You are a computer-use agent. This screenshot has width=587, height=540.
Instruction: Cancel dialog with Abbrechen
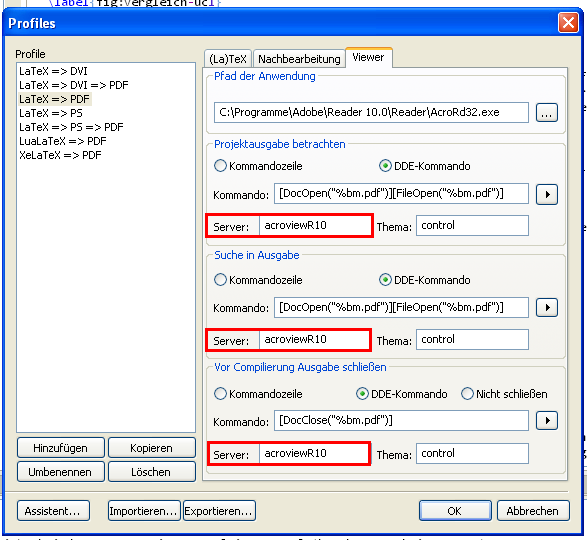(x=533, y=511)
